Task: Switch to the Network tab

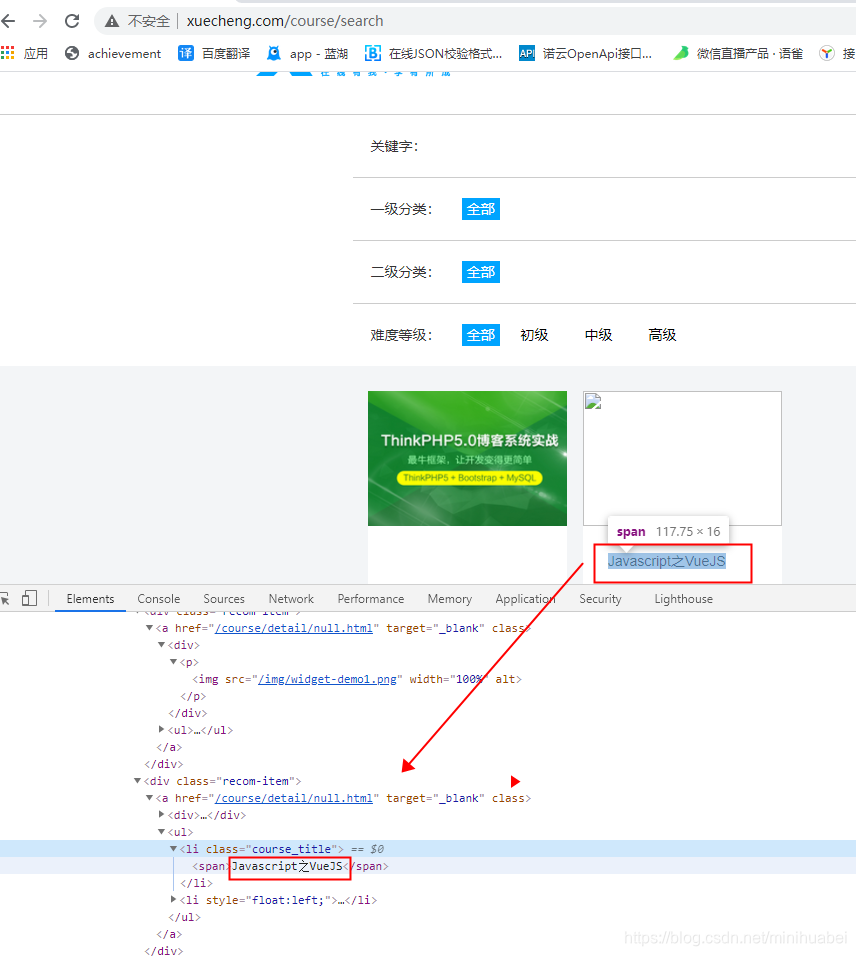Action: [x=291, y=599]
